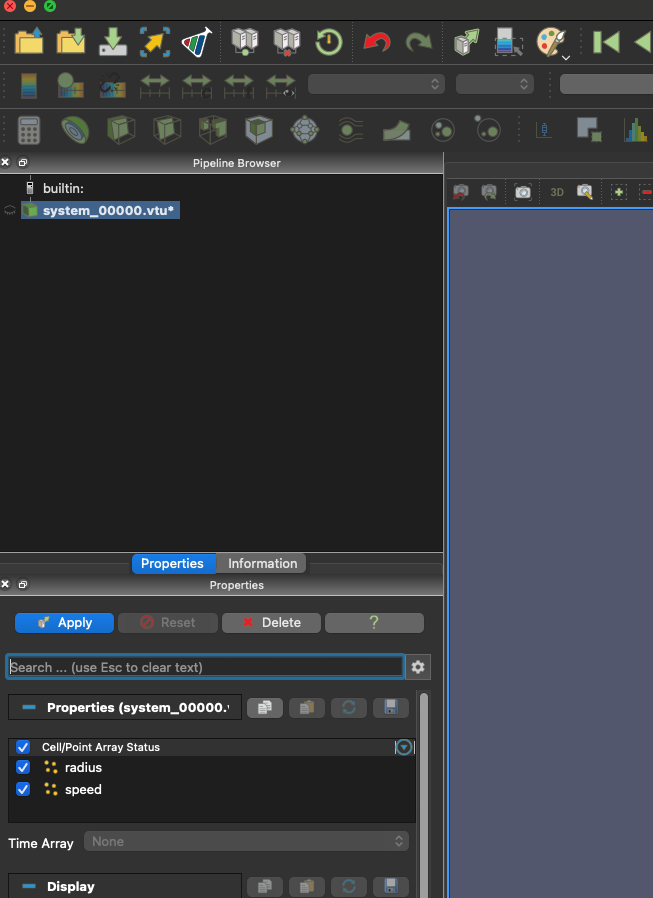The width and height of the screenshot is (653, 898).
Task: Switch to the Information tab
Action: (262, 563)
